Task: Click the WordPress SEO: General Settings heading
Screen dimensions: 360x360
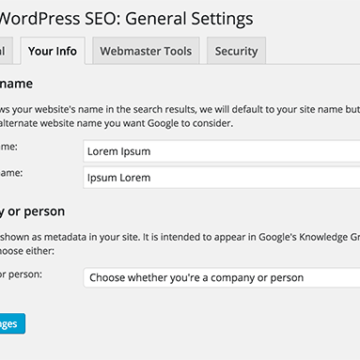Action: (126, 19)
